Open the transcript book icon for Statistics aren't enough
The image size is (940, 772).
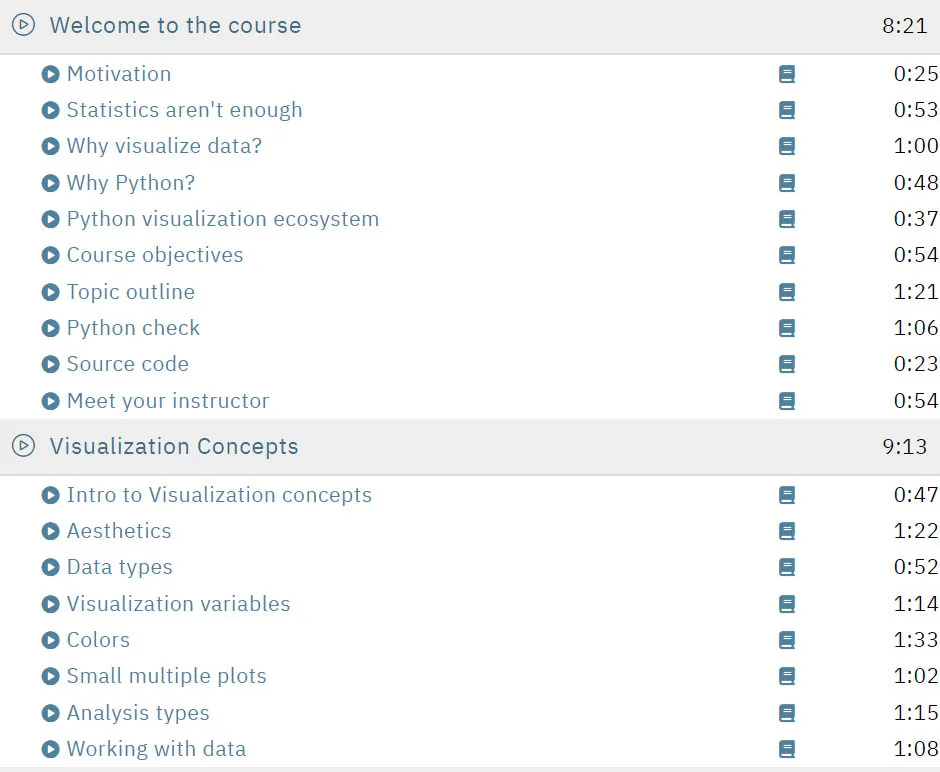787,110
